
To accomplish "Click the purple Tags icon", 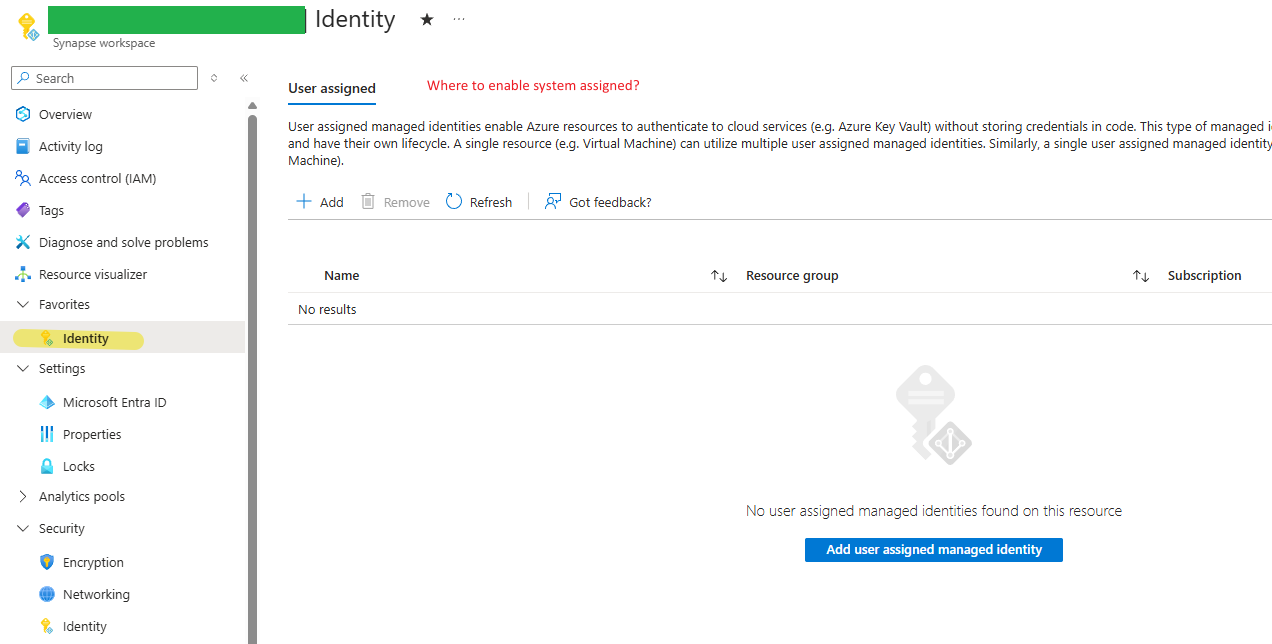I will 23,210.
